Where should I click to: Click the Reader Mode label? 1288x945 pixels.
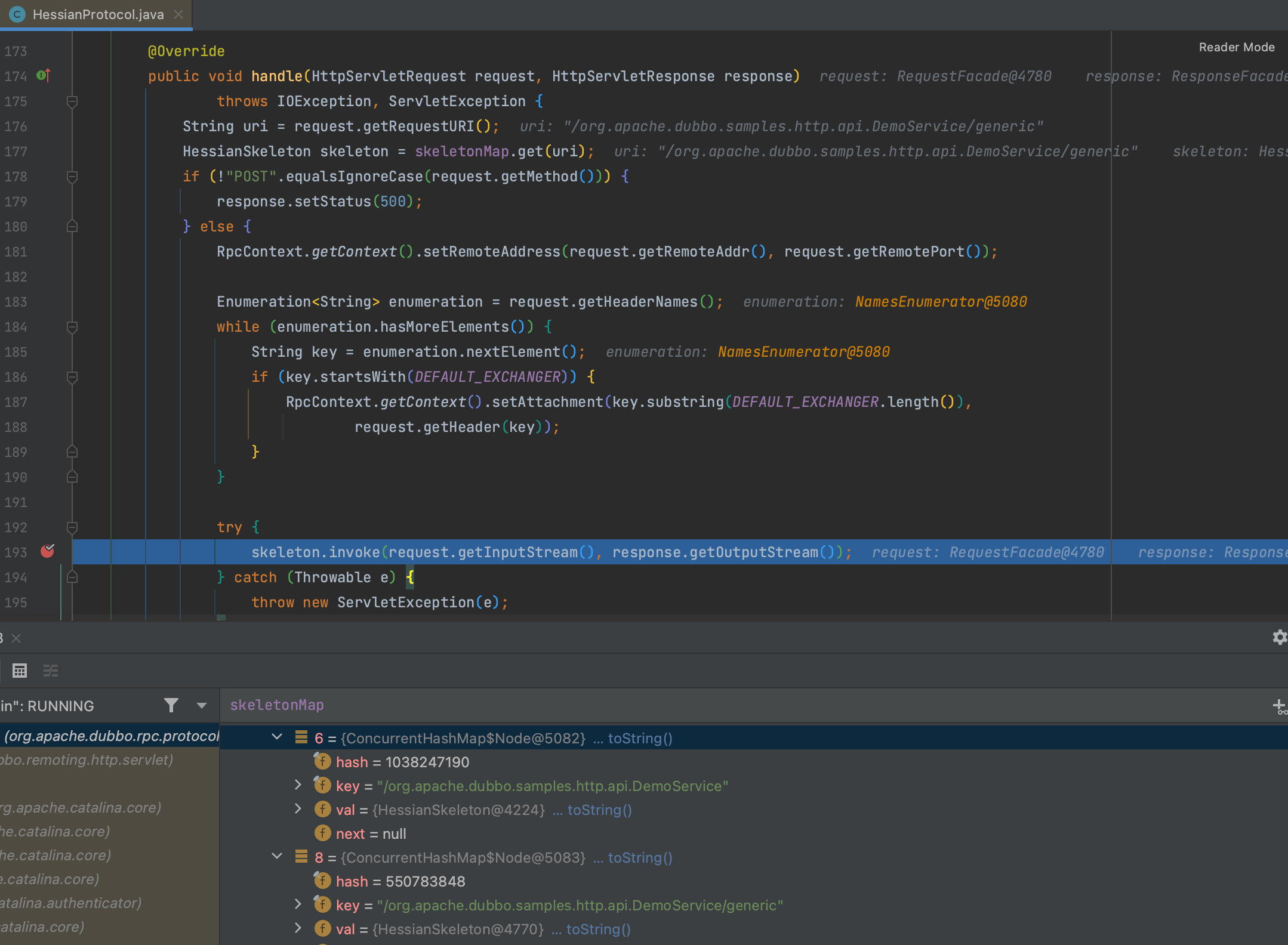(x=1237, y=47)
